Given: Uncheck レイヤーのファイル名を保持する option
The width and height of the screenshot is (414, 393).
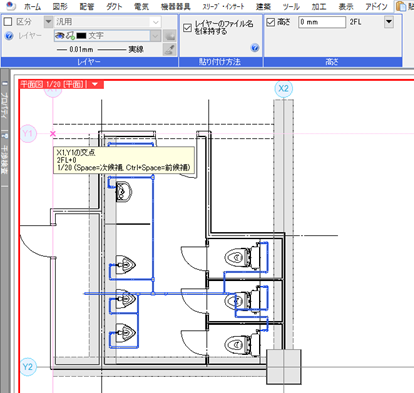Looking at the screenshot, I should point(187,28).
